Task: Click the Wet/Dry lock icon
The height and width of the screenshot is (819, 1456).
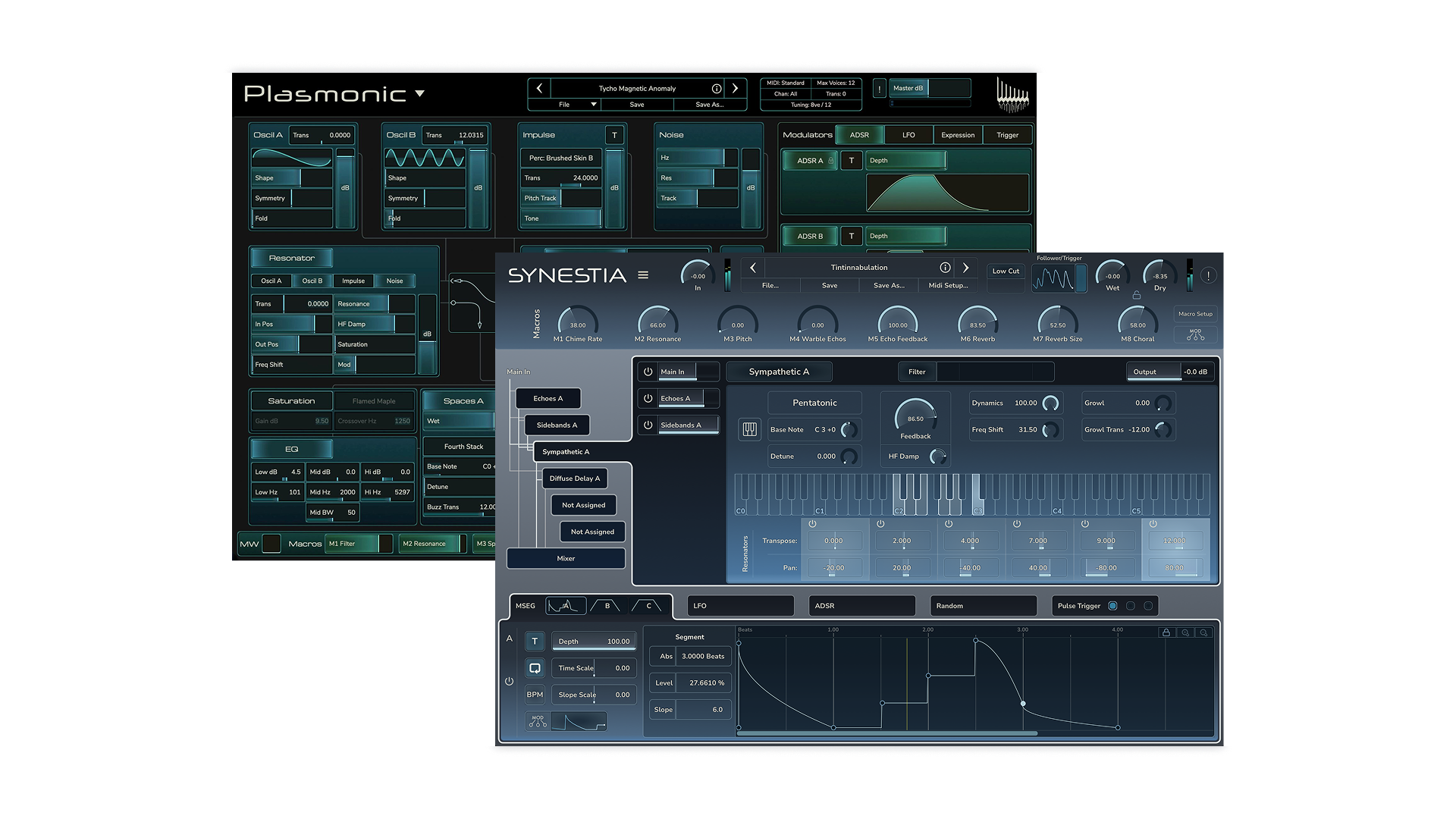Action: pos(1136,295)
